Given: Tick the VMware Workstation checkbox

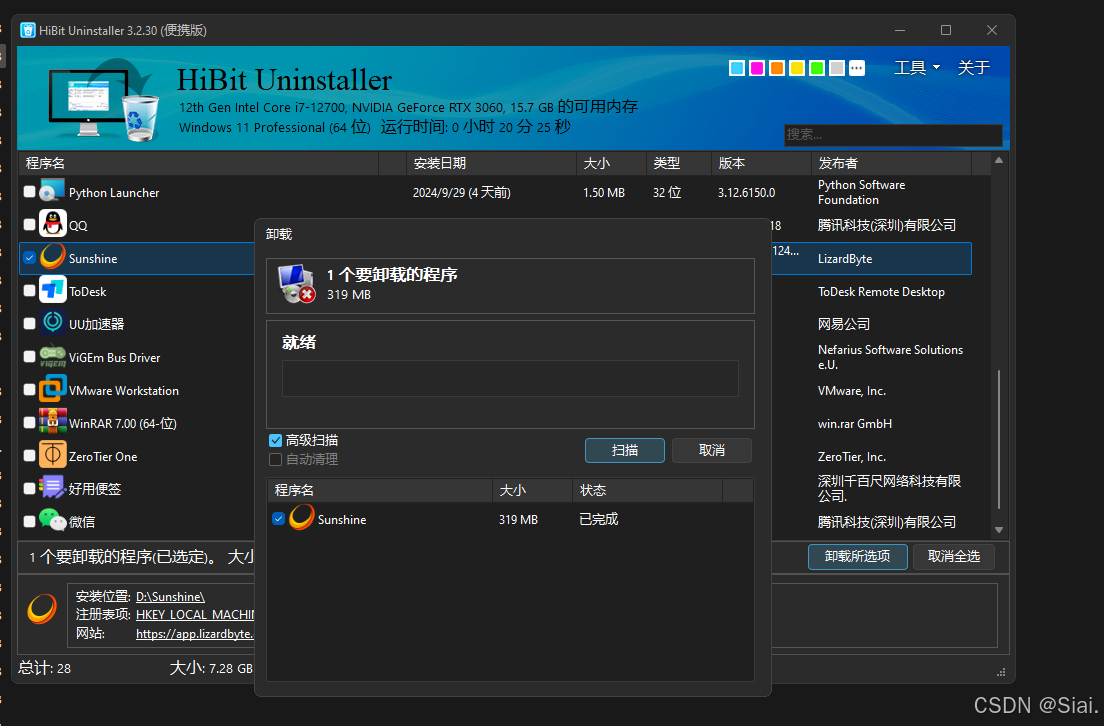Looking at the screenshot, I should point(29,389).
